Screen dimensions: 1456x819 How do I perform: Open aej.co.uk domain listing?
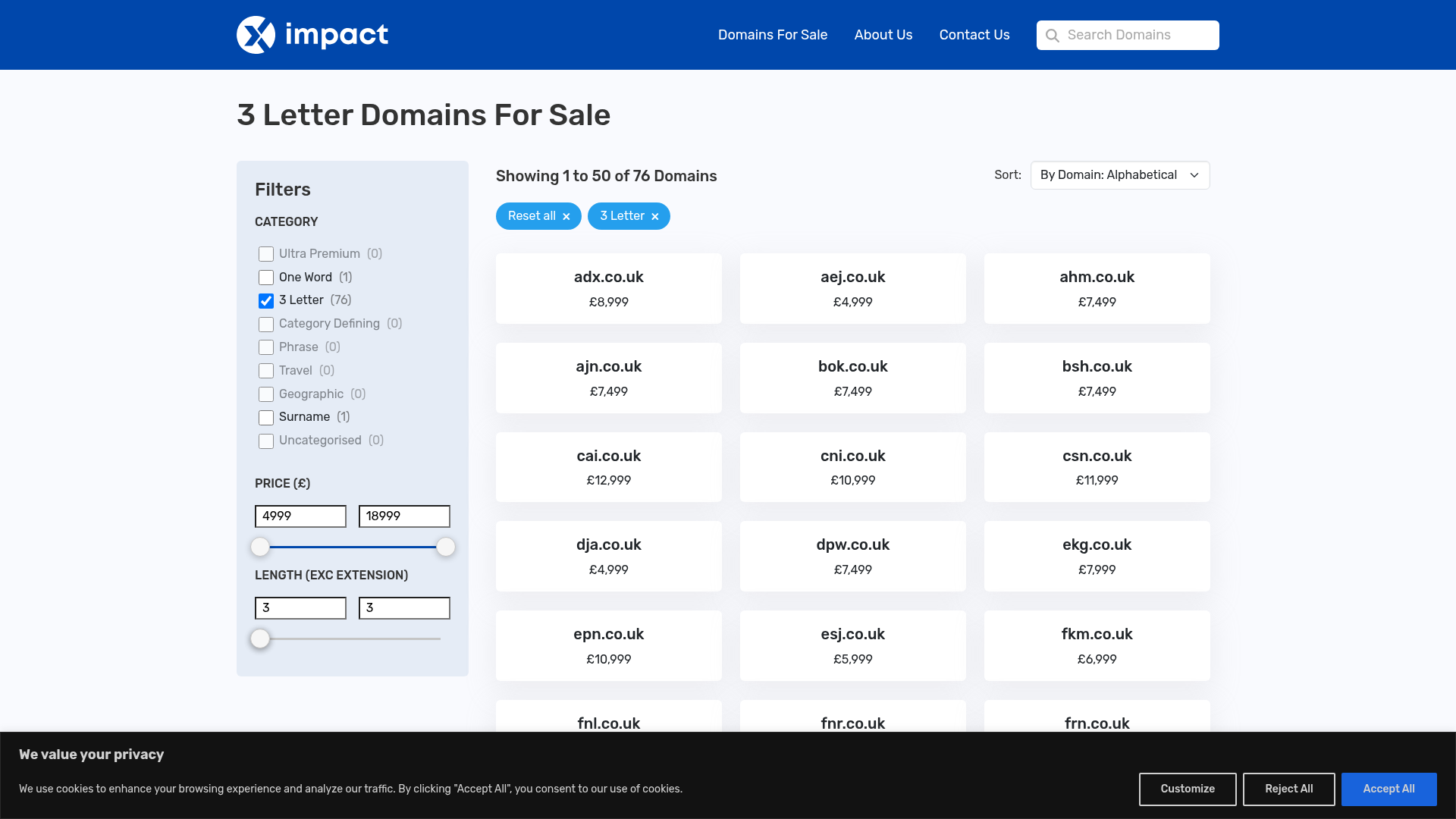pos(853,288)
